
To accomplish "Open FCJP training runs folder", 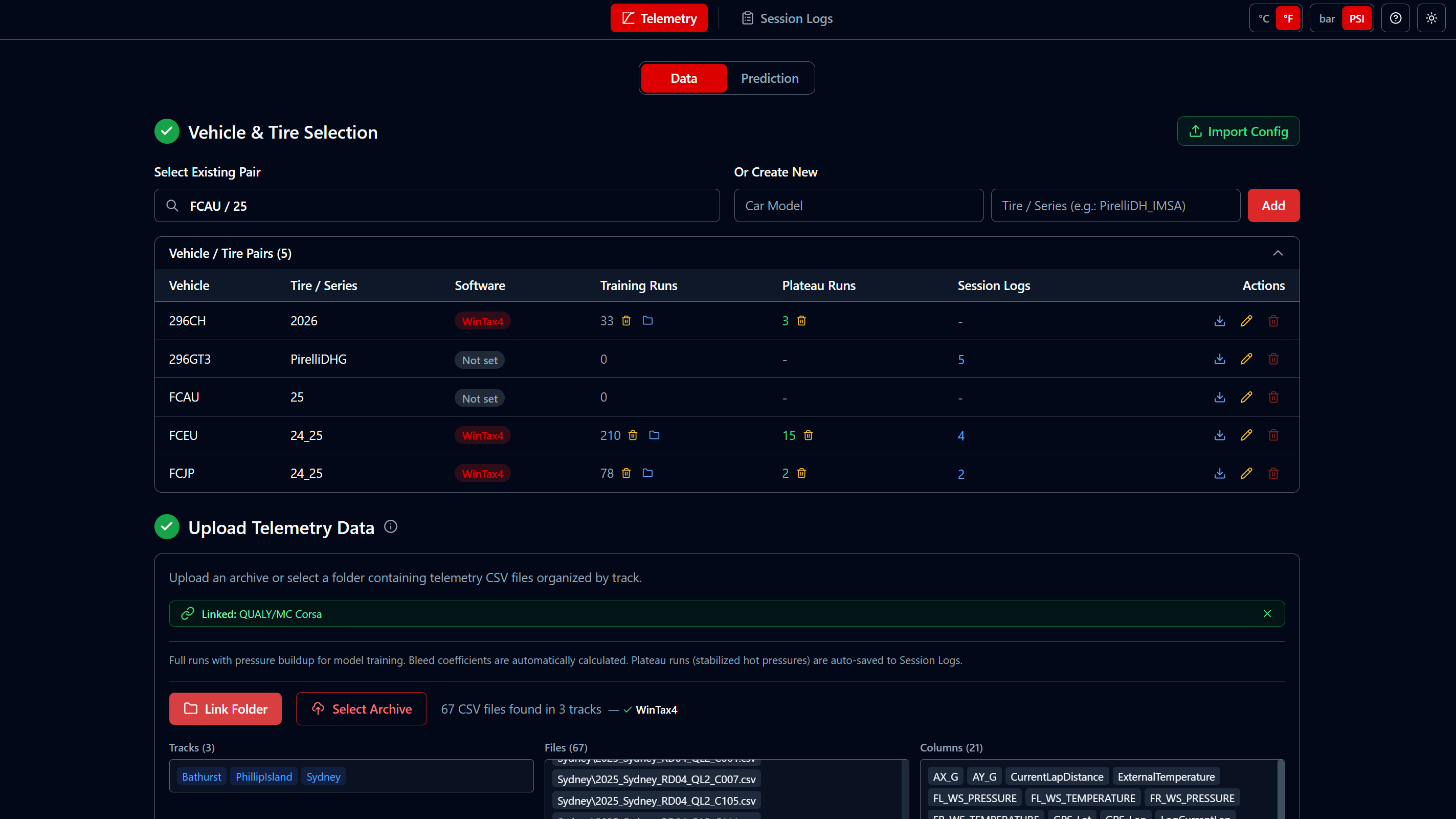I will click(x=648, y=473).
